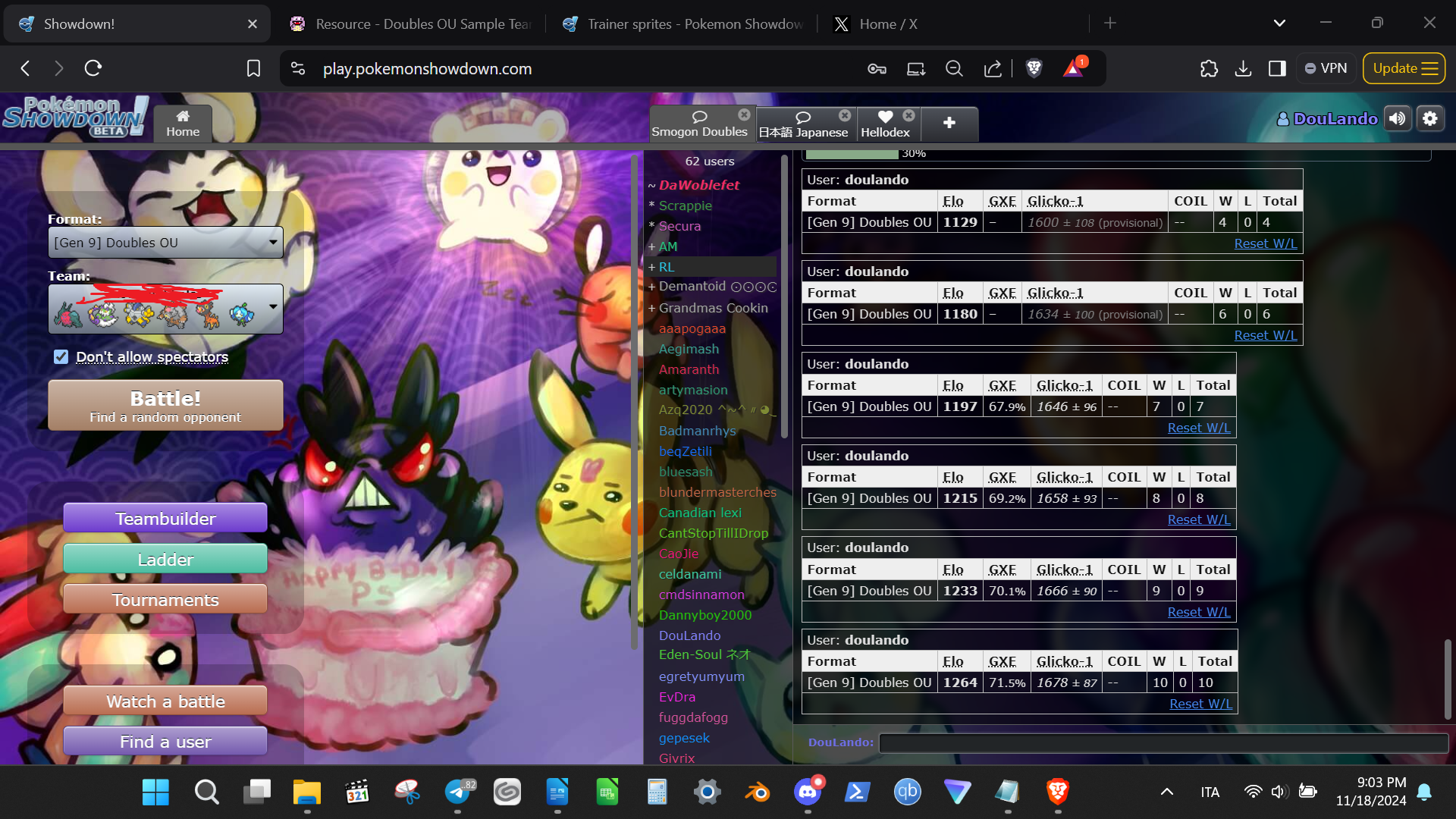Click the plus tab to join room
Screen dimensions: 1456x819
949,124
